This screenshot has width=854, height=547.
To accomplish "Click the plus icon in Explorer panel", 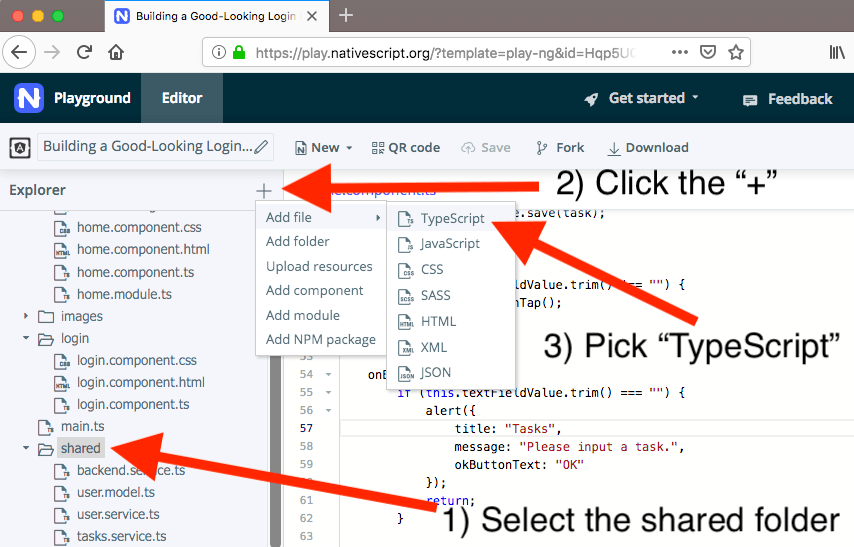I will (264, 190).
